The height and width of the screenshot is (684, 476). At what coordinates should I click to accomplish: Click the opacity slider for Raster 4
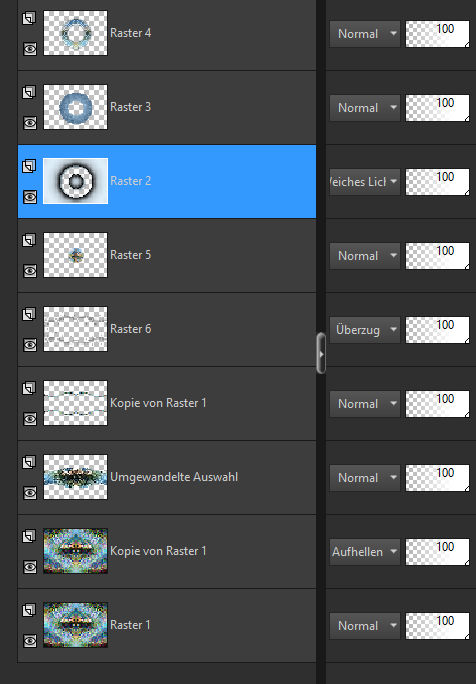(437, 34)
